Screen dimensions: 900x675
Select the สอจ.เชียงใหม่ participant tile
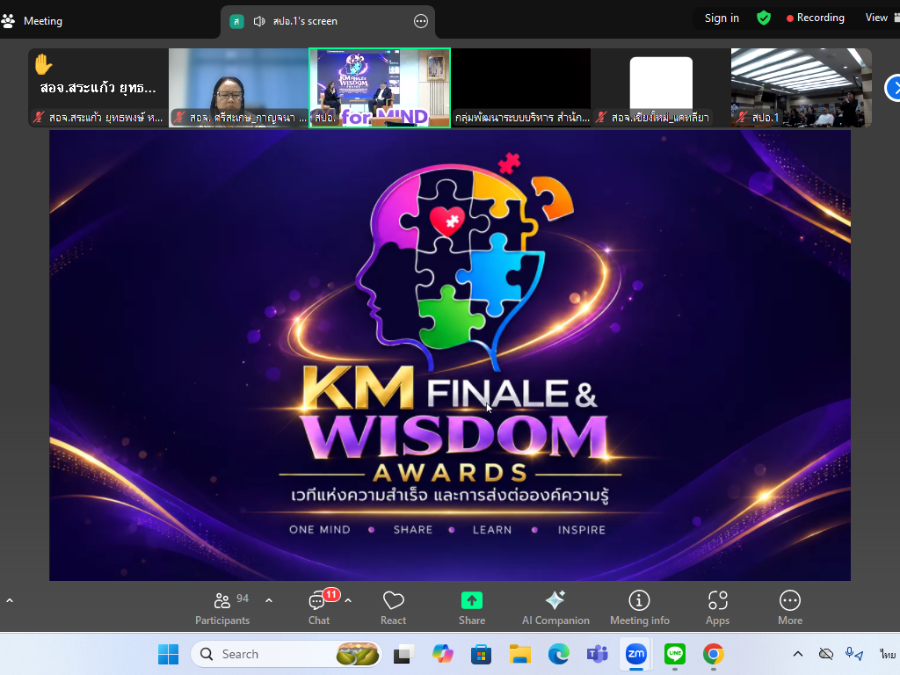coord(661,87)
